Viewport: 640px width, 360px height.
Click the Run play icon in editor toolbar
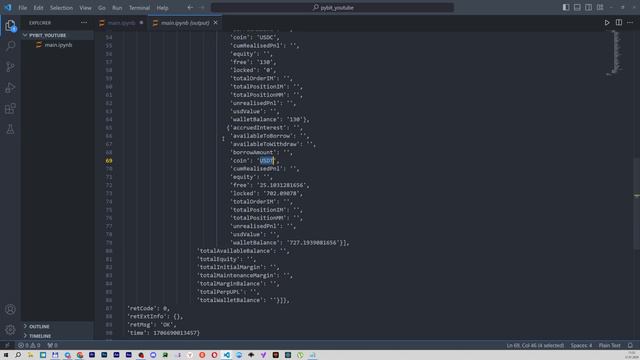(607, 23)
